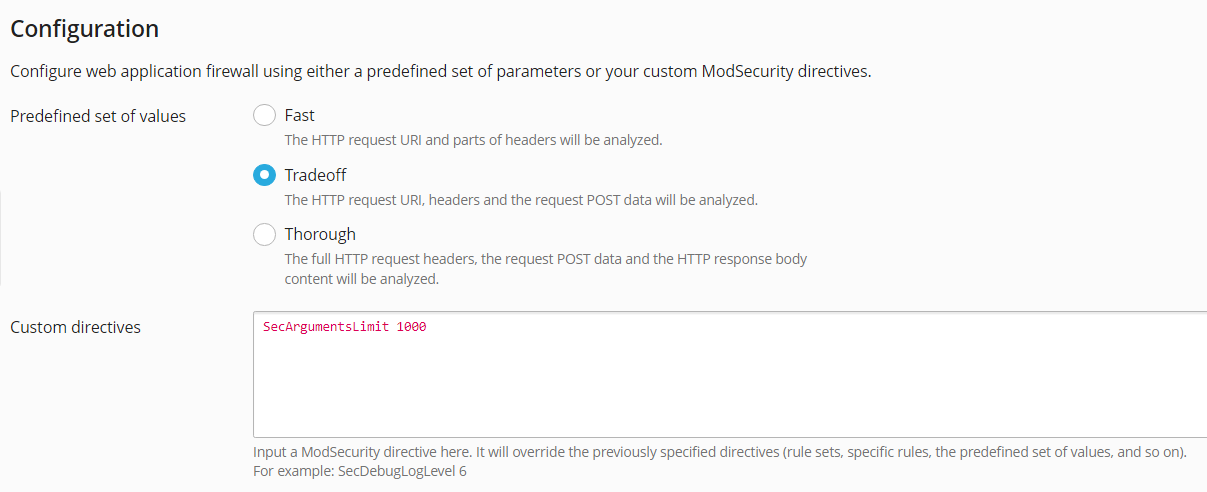Click the "Custom directives" field label
The height and width of the screenshot is (492, 1207).
(75, 327)
